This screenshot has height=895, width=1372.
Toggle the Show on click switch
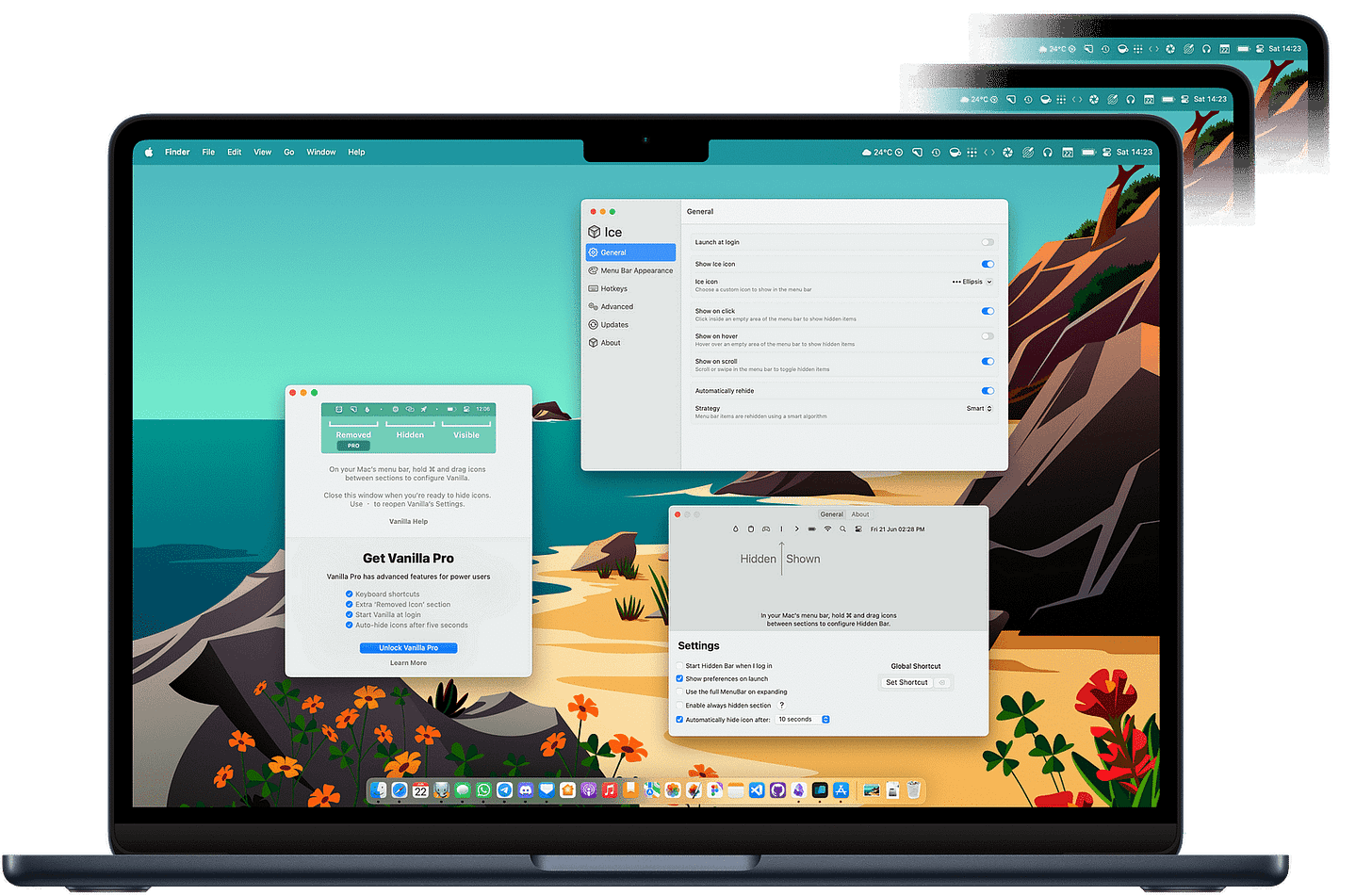click(988, 311)
